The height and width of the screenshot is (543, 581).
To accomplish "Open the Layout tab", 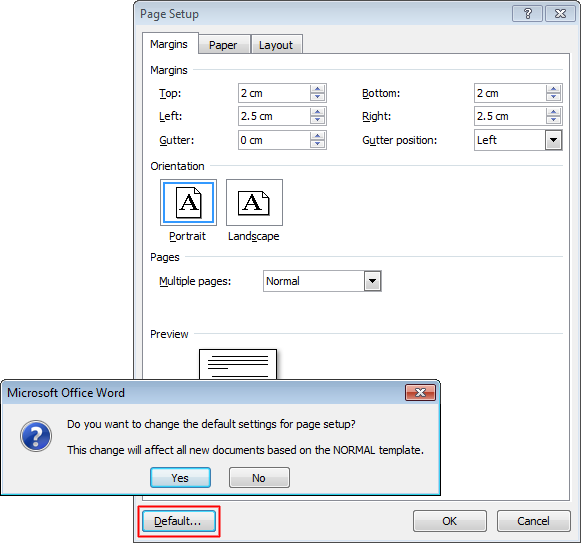I will coord(276,45).
